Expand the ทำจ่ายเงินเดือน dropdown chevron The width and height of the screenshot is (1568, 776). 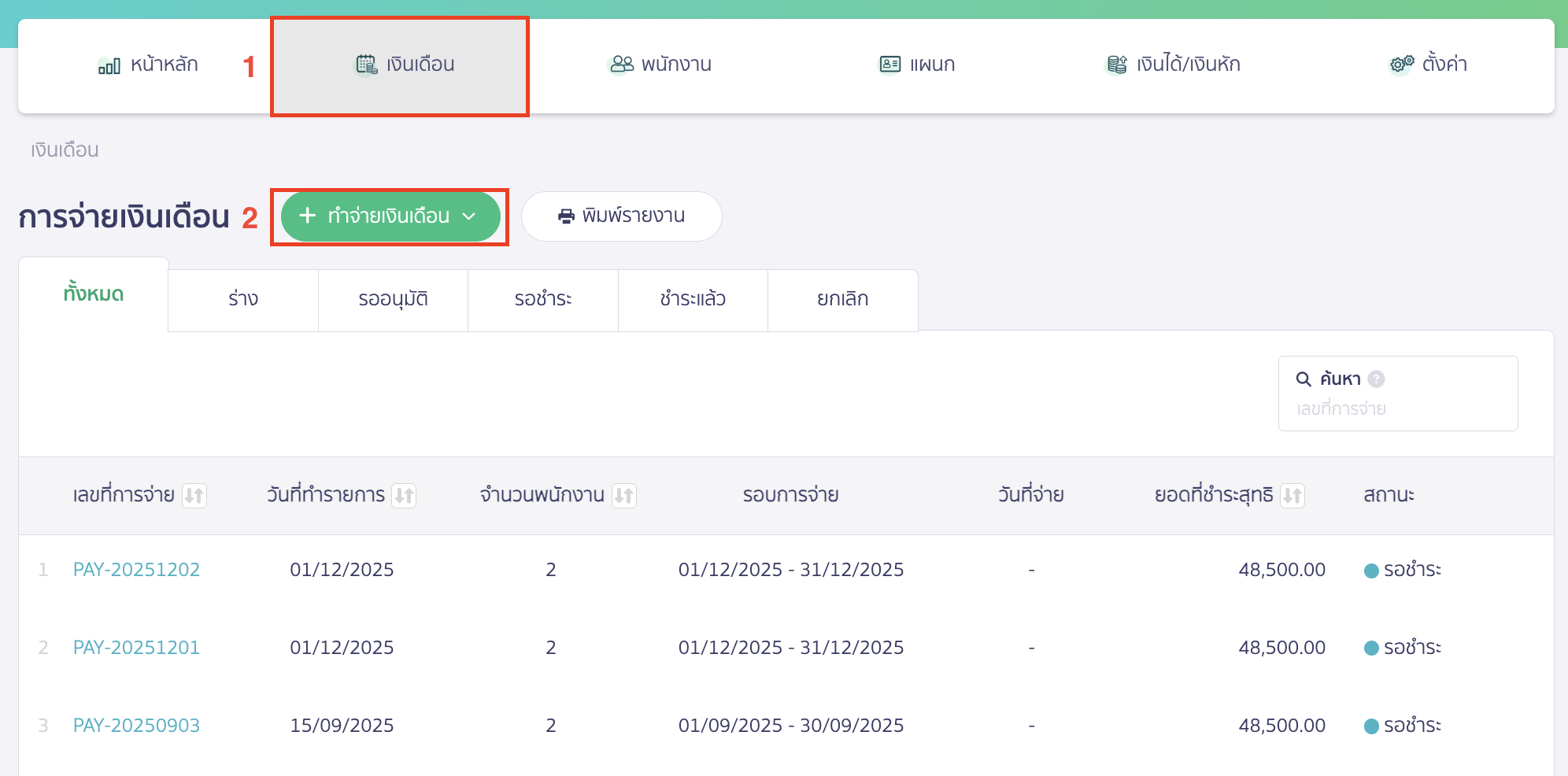[471, 216]
